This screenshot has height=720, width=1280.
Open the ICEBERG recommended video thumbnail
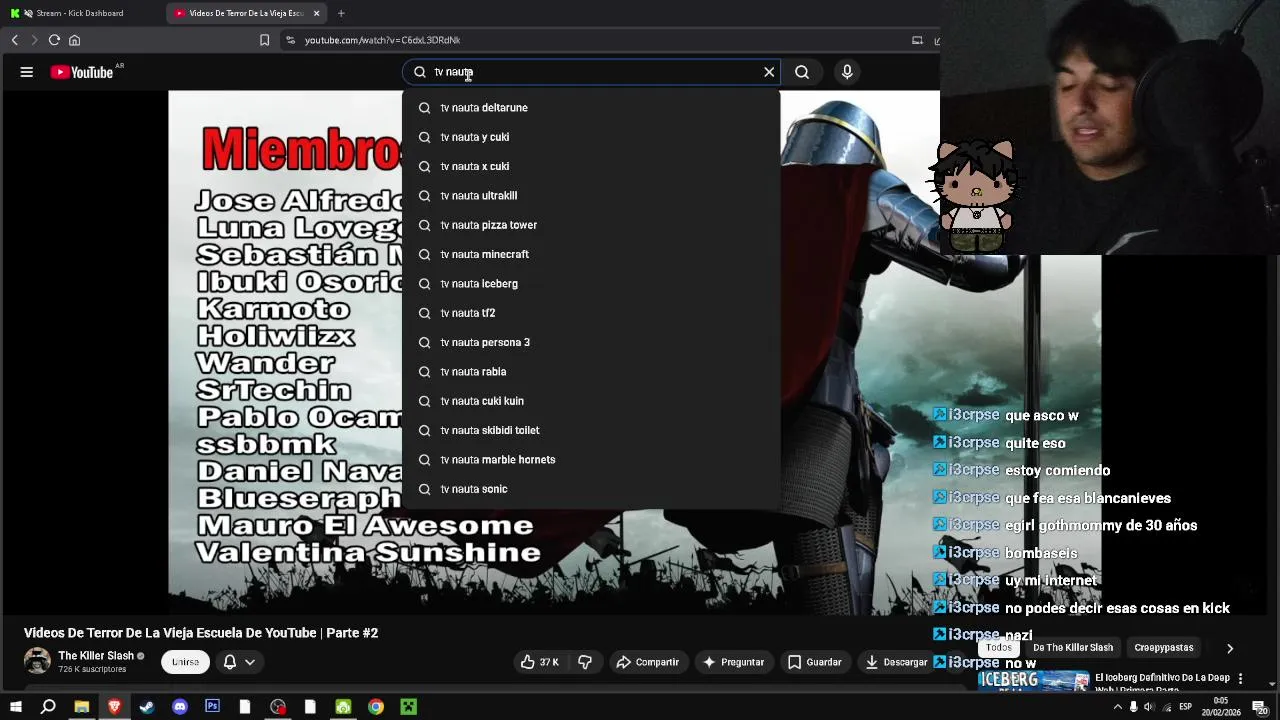coord(1033,680)
